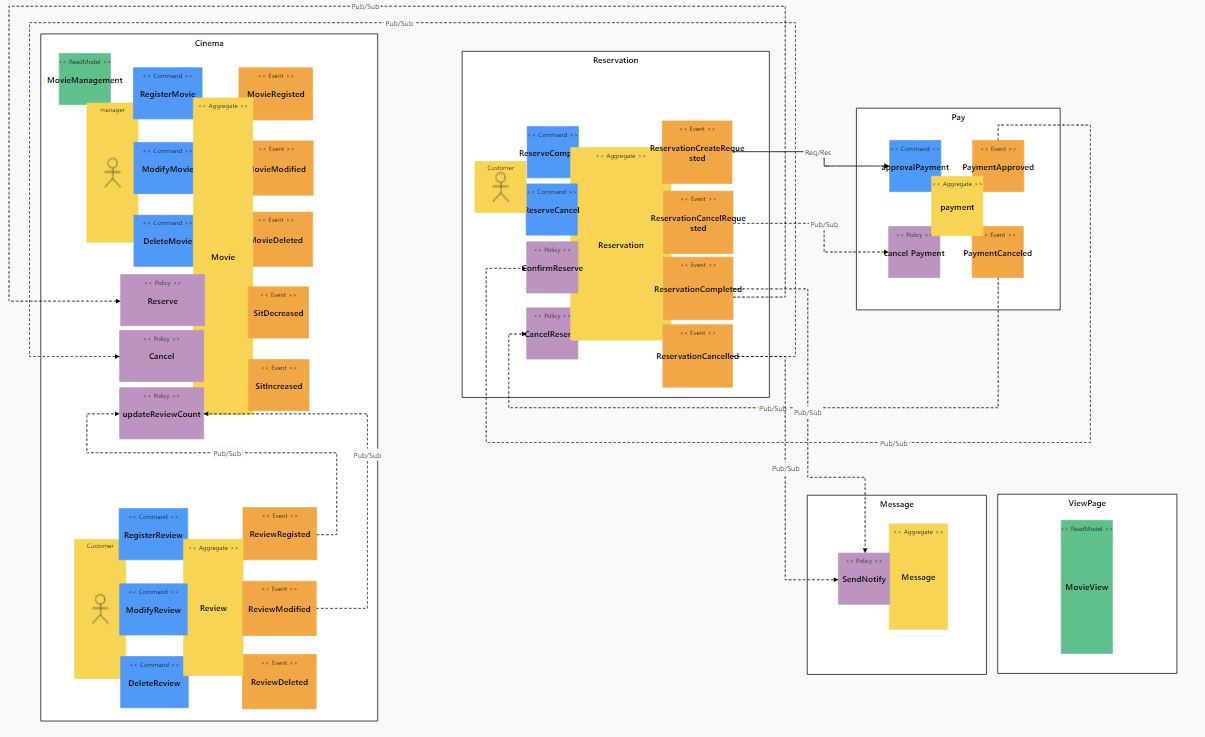Click the Reservation bounded context title
Screen dimensions: 1205x737
615,60
